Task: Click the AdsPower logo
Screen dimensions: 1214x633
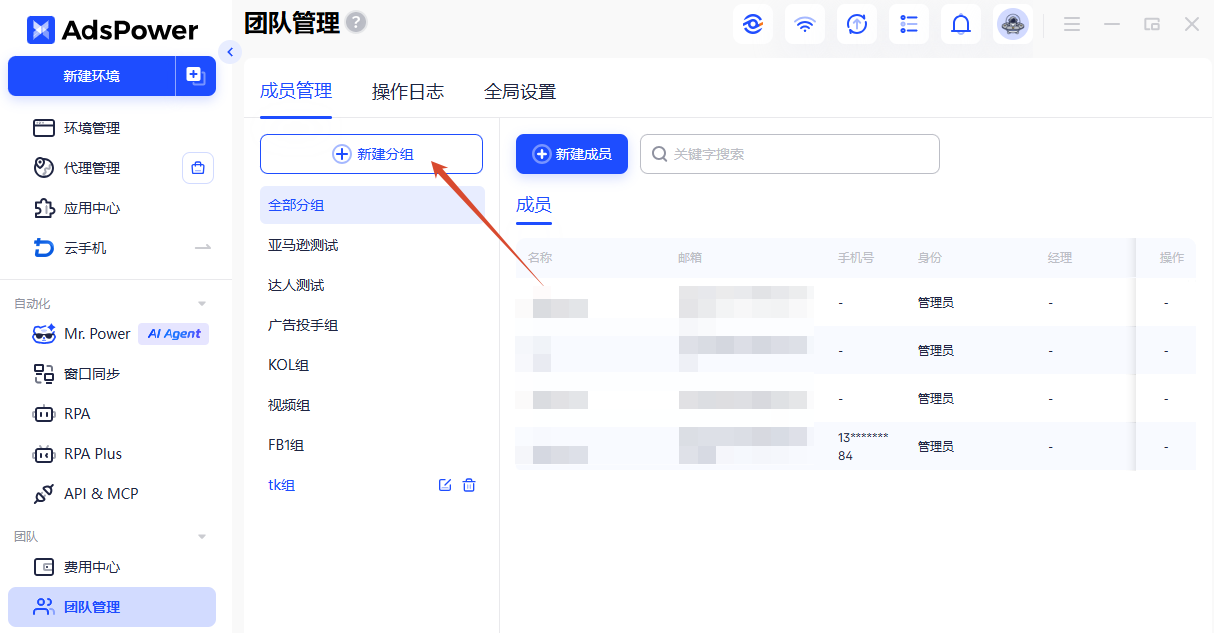Action: point(112,30)
